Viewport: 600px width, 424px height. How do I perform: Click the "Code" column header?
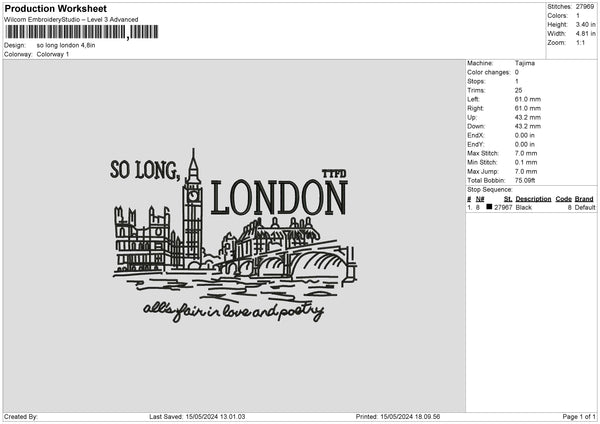pos(563,199)
